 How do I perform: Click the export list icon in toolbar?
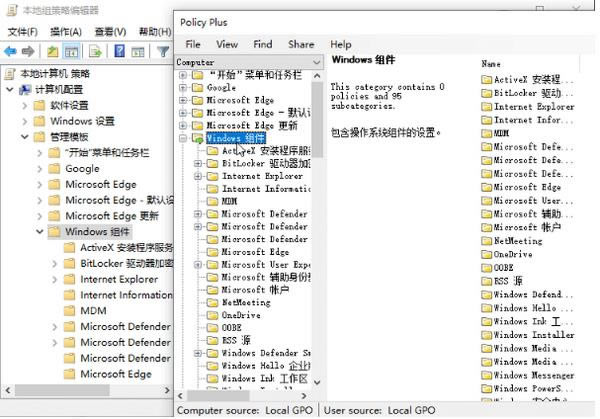coord(95,51)
